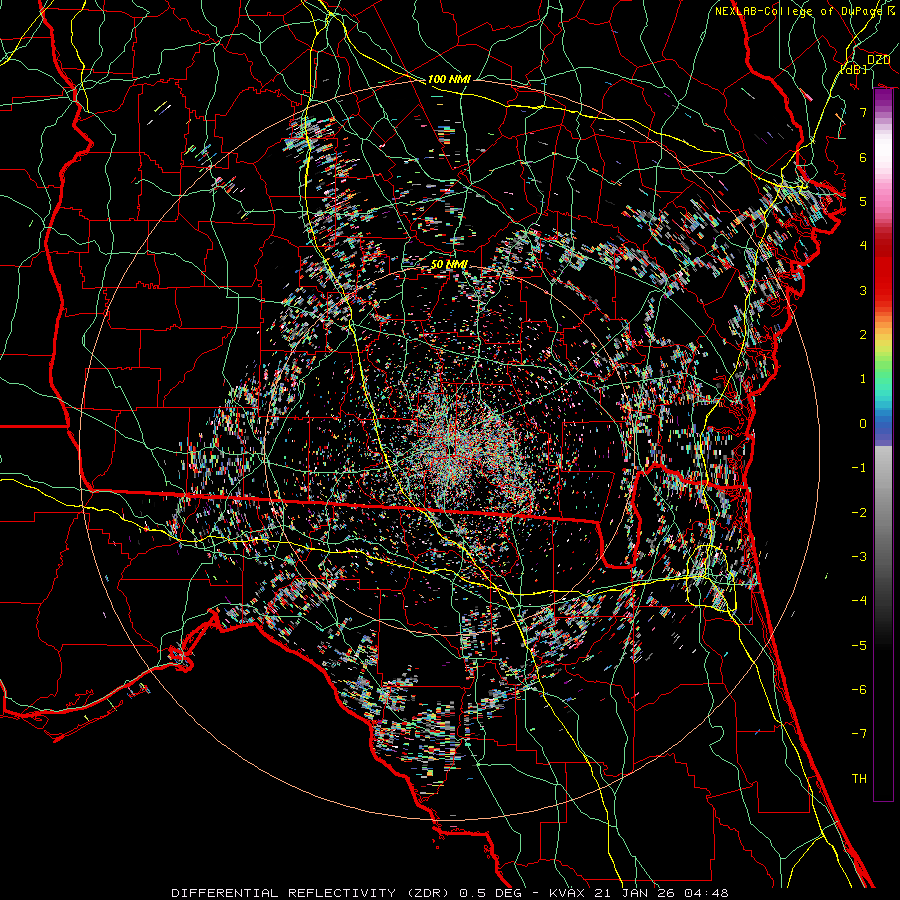
Task: Click the 0 scale label
Action: click(x=863, y=424)
